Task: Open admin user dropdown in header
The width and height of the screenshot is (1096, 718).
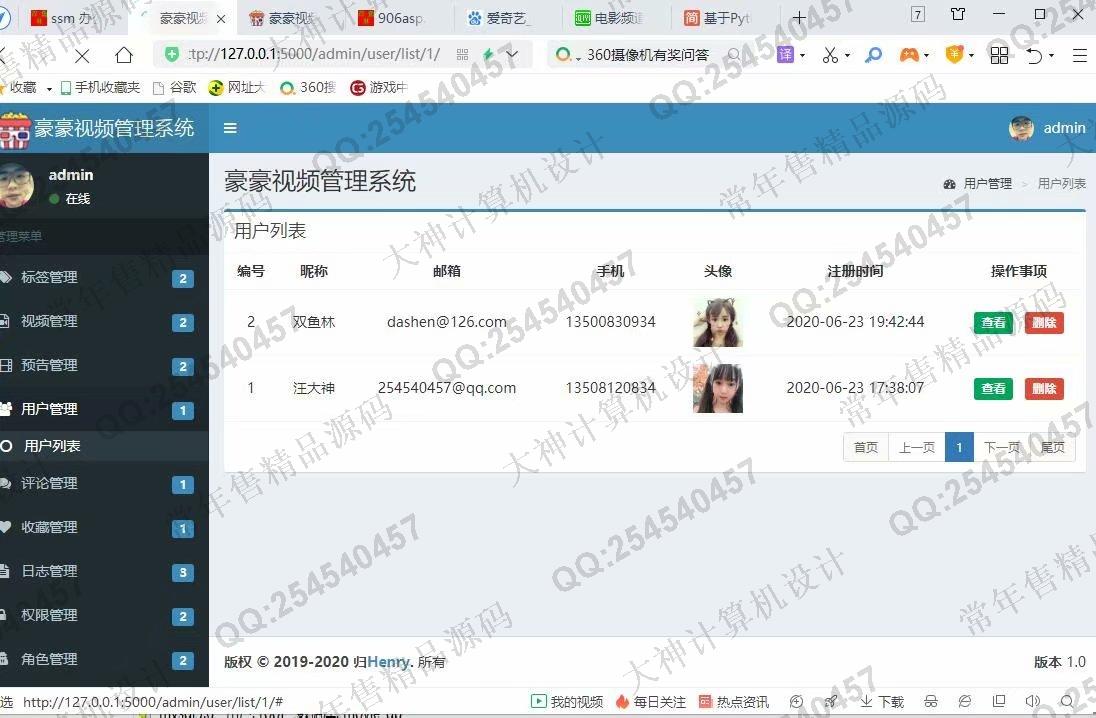Action: click(1048, 128)
